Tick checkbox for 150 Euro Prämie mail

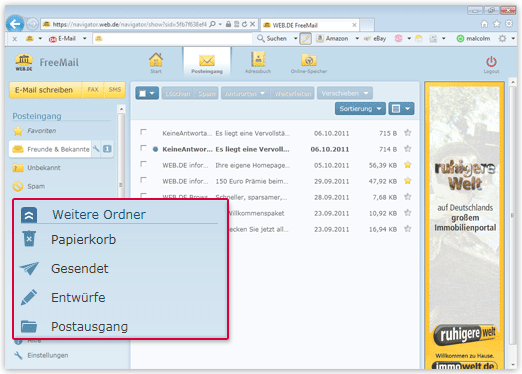tap(143, 180)
